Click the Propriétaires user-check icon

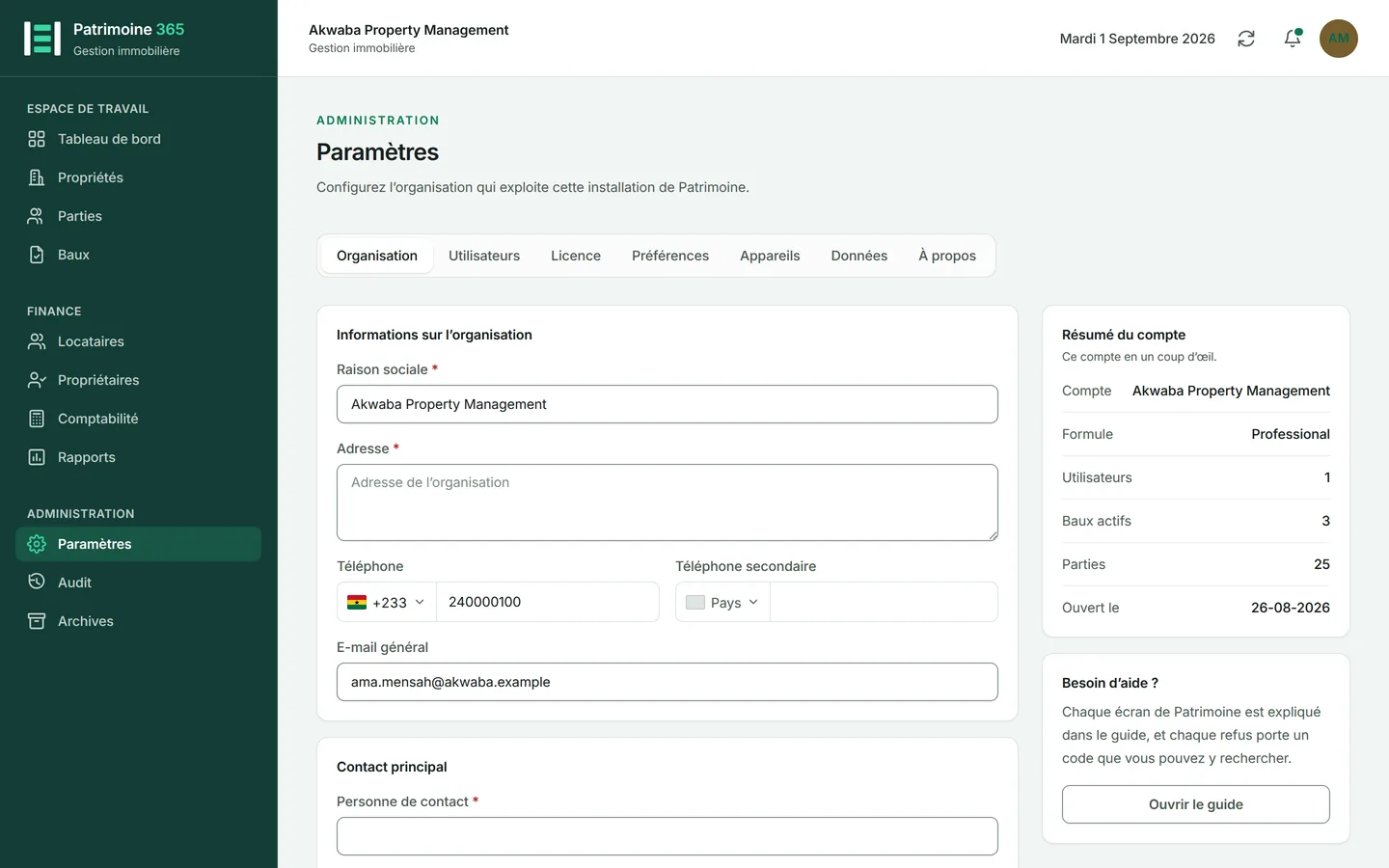[x=37, y=380]
